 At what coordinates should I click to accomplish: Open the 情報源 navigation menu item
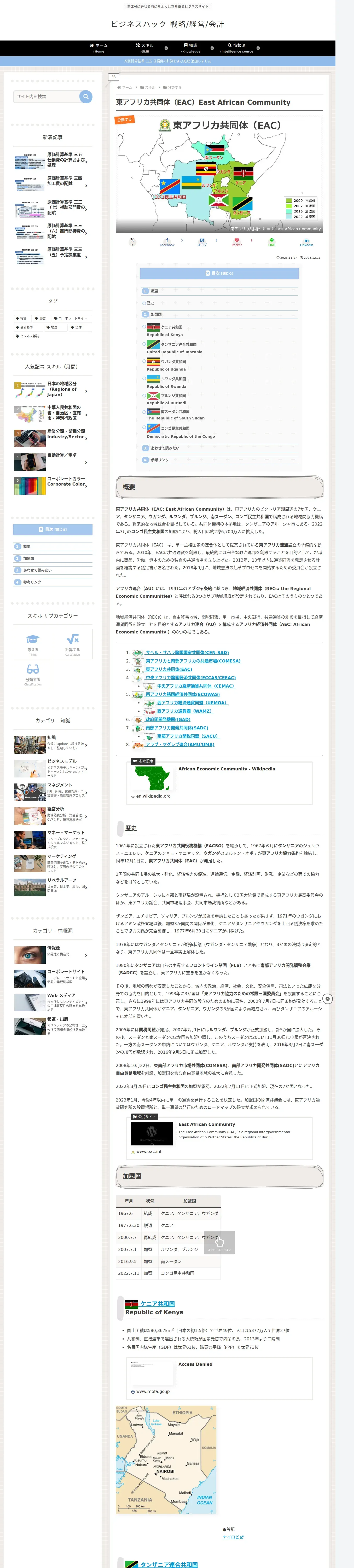pyautogui.click(x=237, y=48)
